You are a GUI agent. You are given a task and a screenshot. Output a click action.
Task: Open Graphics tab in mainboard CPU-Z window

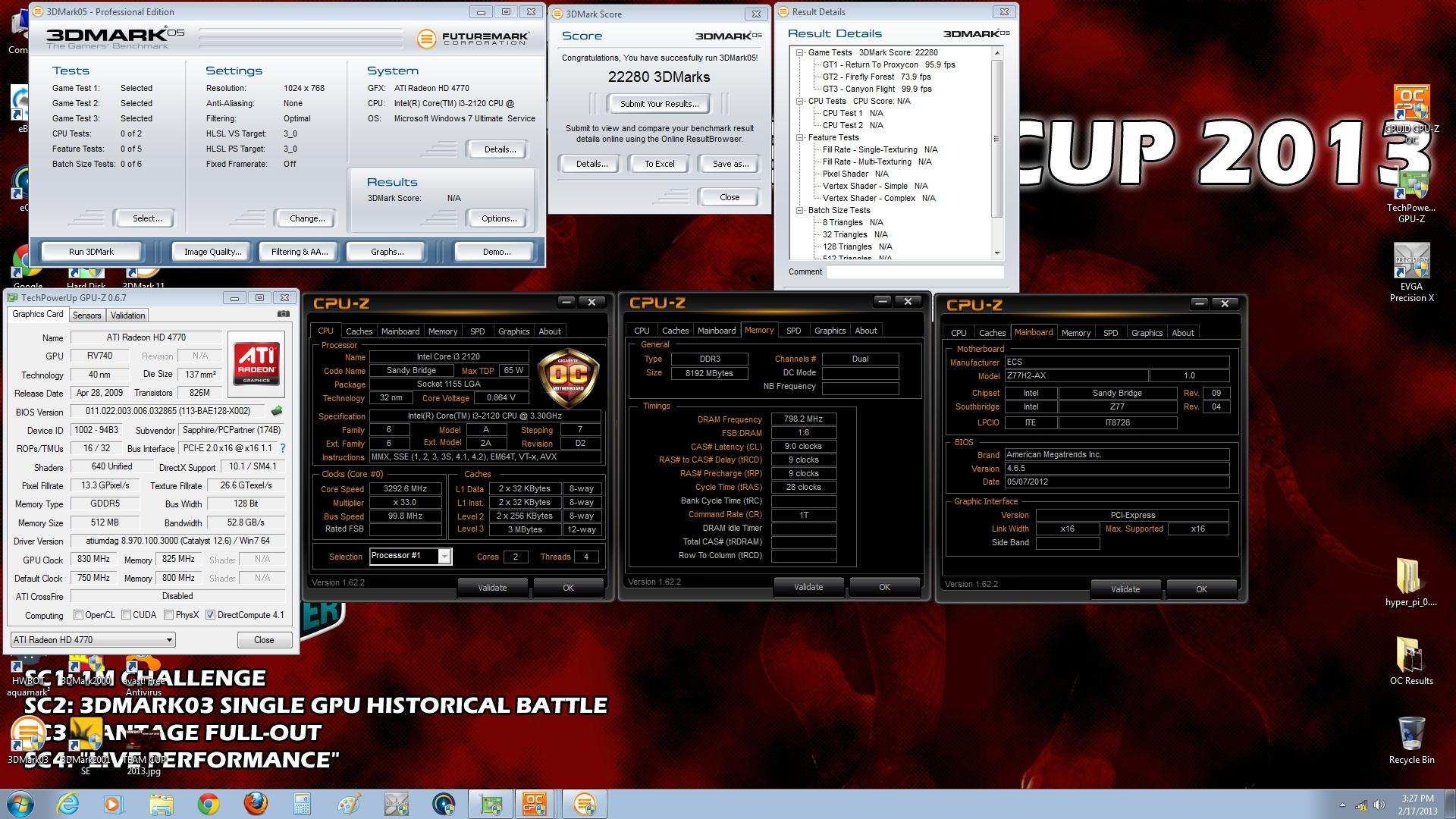[1147, 333]
